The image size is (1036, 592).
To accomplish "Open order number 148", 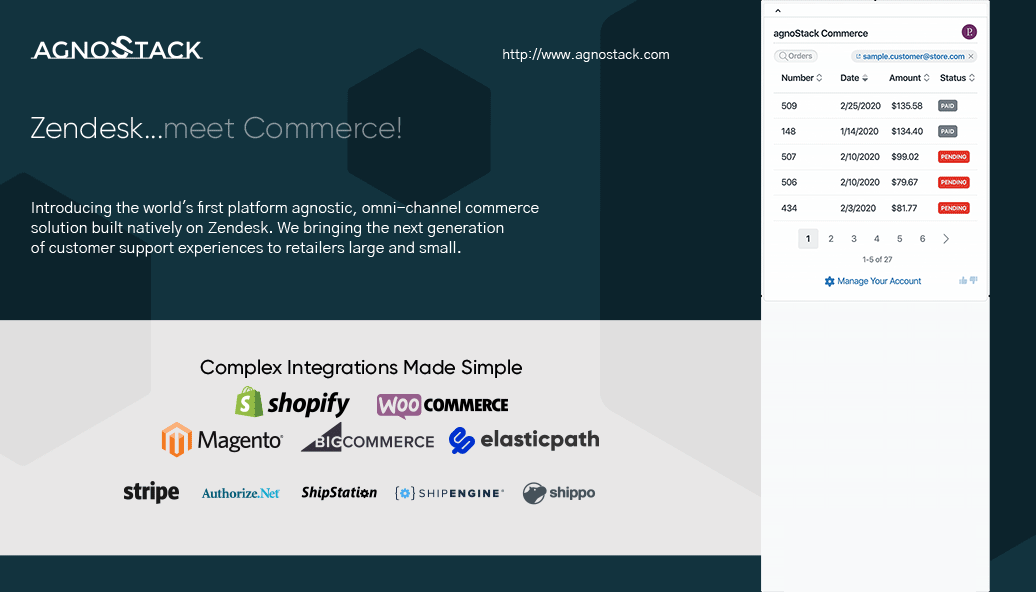I will click(x=788, y=131).
